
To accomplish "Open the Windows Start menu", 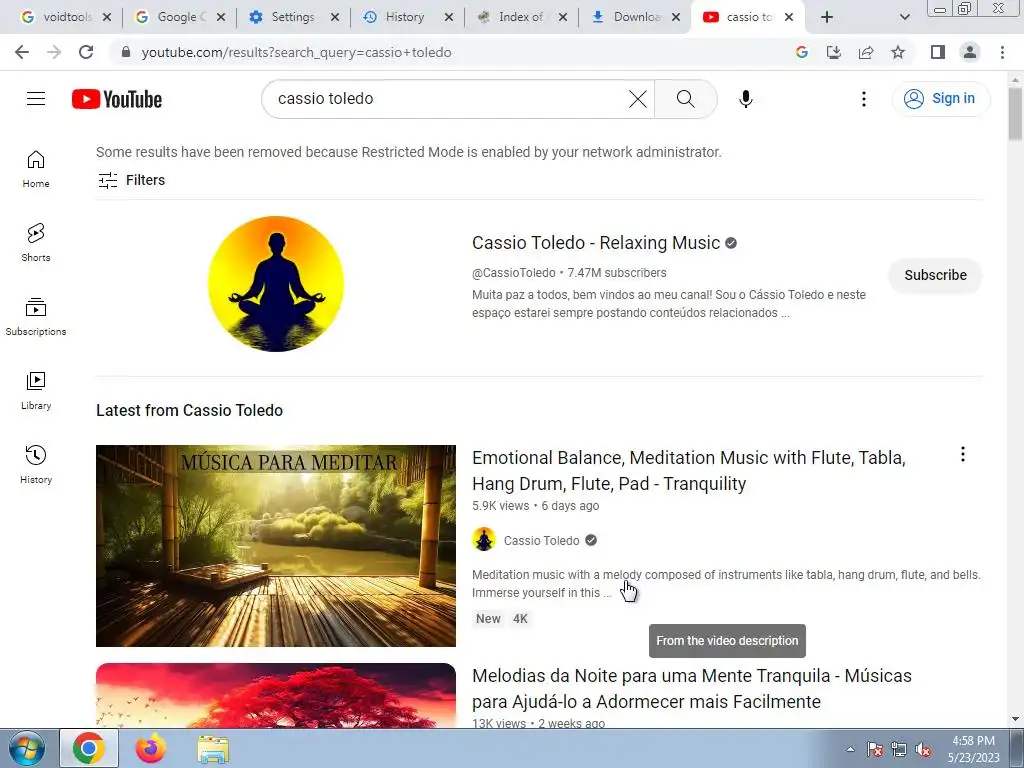I will [27, 749].
